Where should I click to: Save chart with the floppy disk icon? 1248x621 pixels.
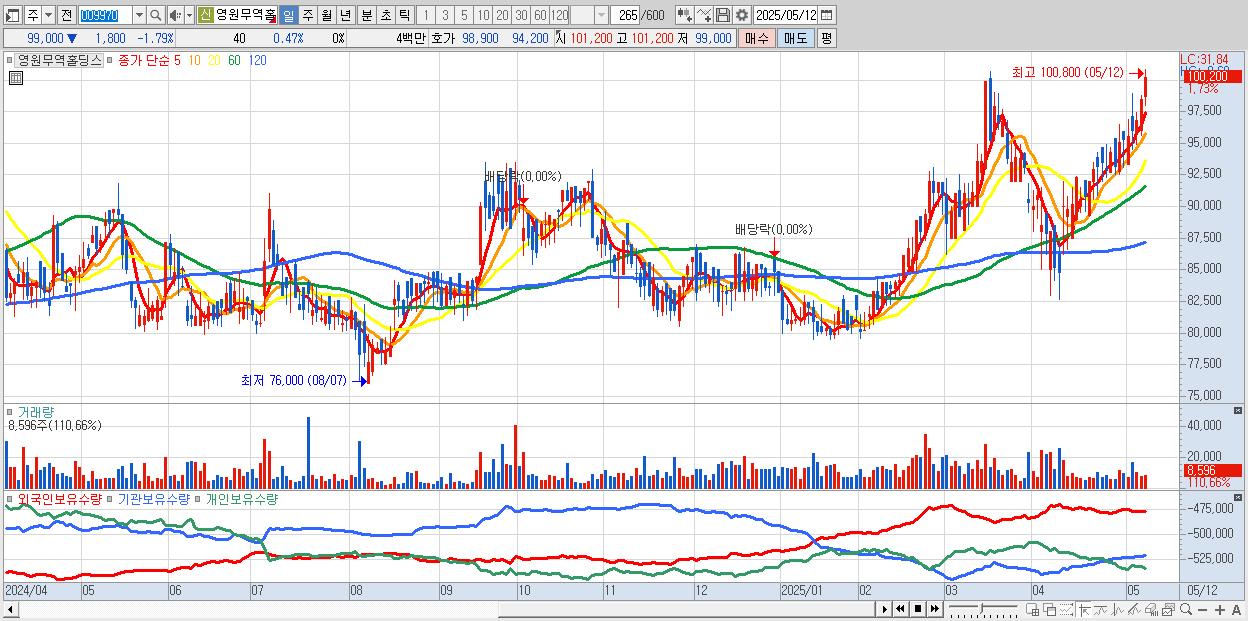(x=723, y=15)
